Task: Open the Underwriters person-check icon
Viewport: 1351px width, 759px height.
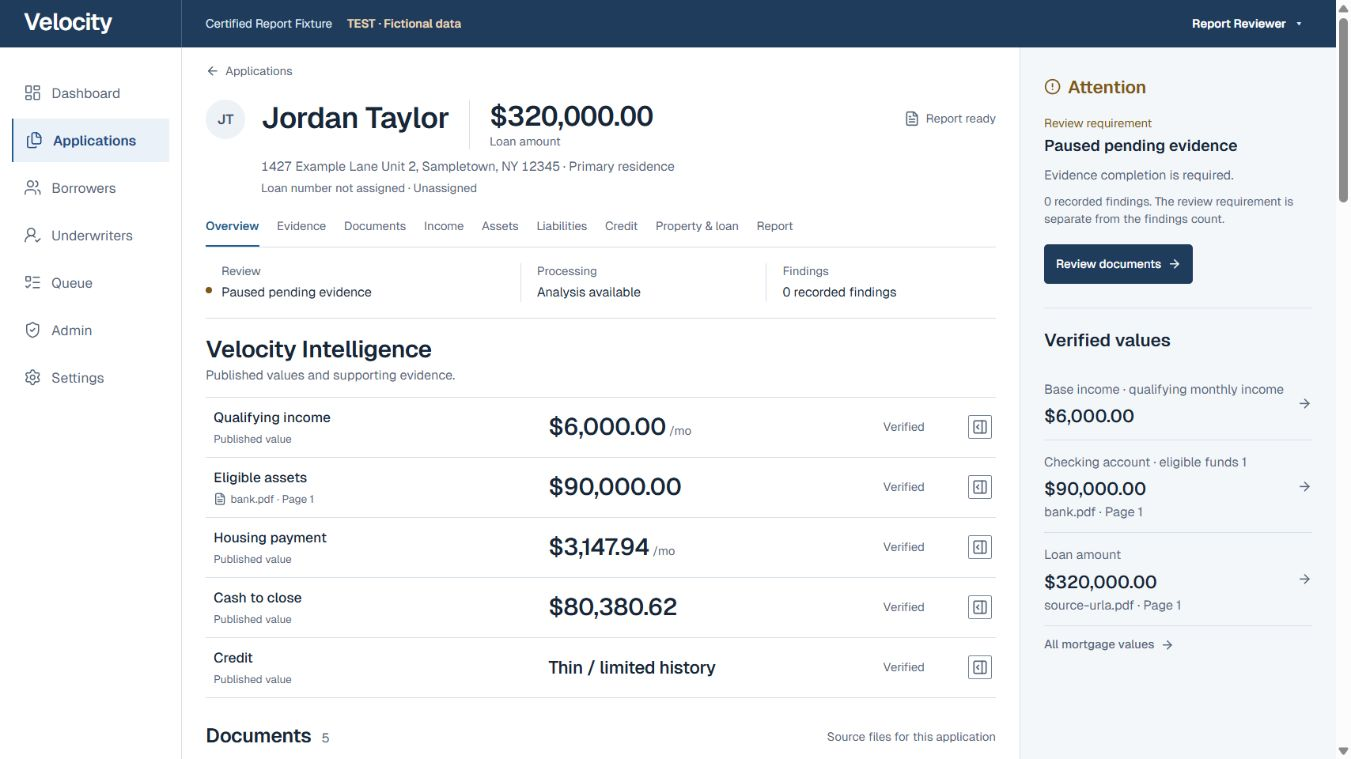Action: point(33,236)
